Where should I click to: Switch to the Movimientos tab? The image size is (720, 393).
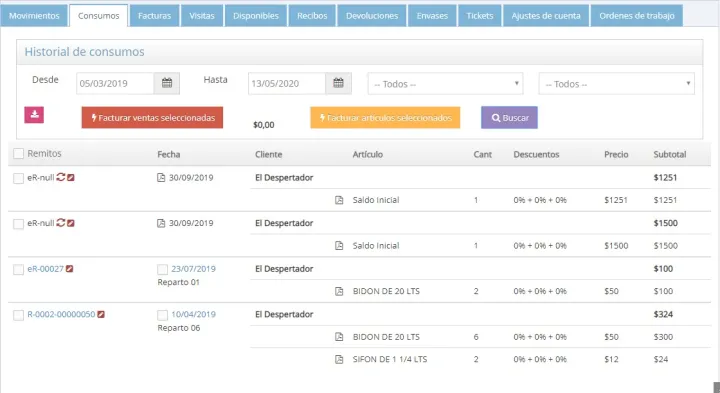pos(34,16)
